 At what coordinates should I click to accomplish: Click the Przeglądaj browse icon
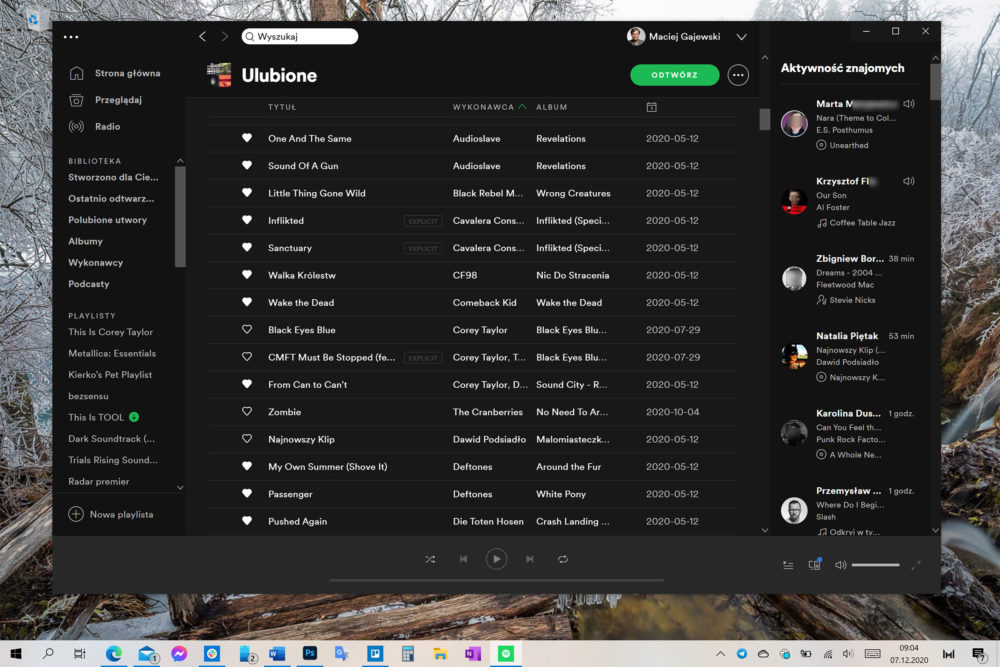point(76,100)
